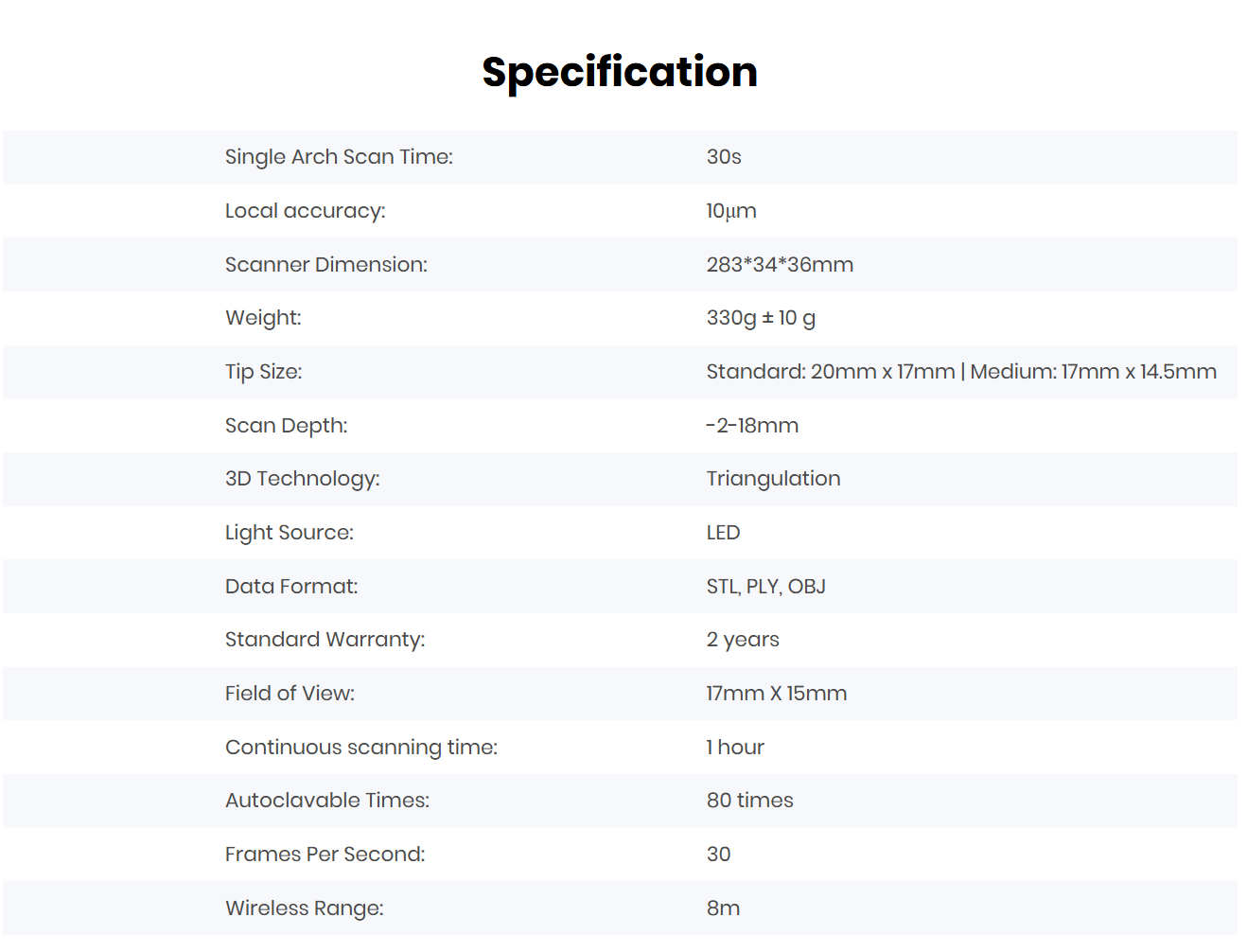Select the 80 times autoclavable value

click(x=749, y=801)
